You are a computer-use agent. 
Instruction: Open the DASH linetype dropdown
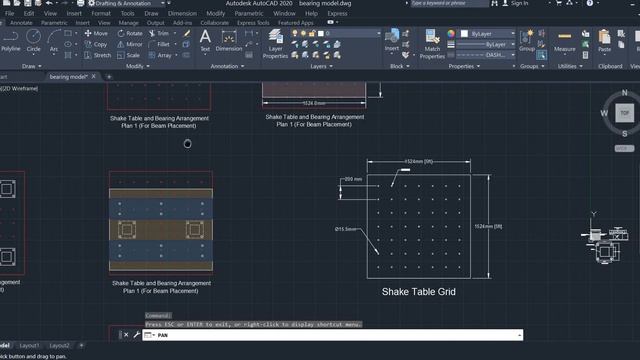[x=513, y=55]
